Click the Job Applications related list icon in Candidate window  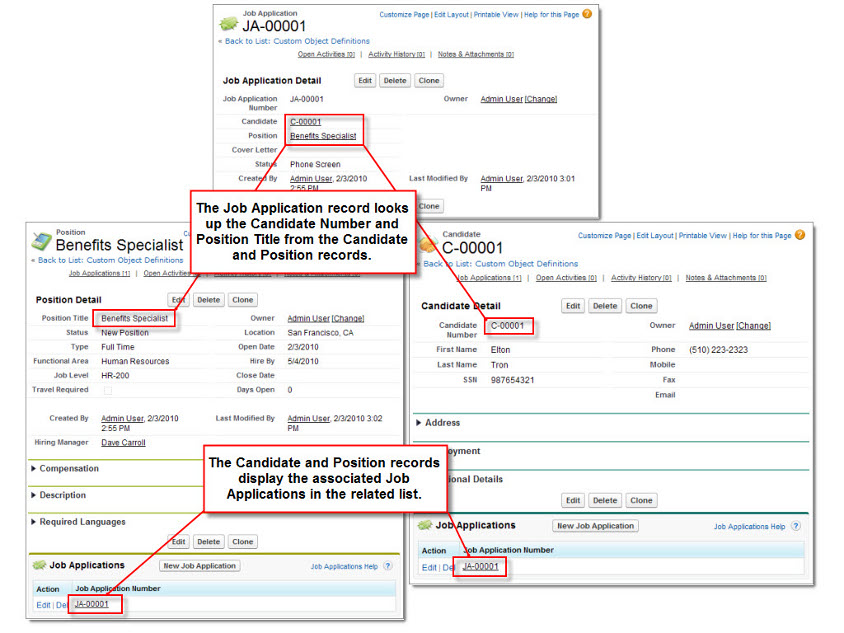pyautogui.click(x=425, y=525)
